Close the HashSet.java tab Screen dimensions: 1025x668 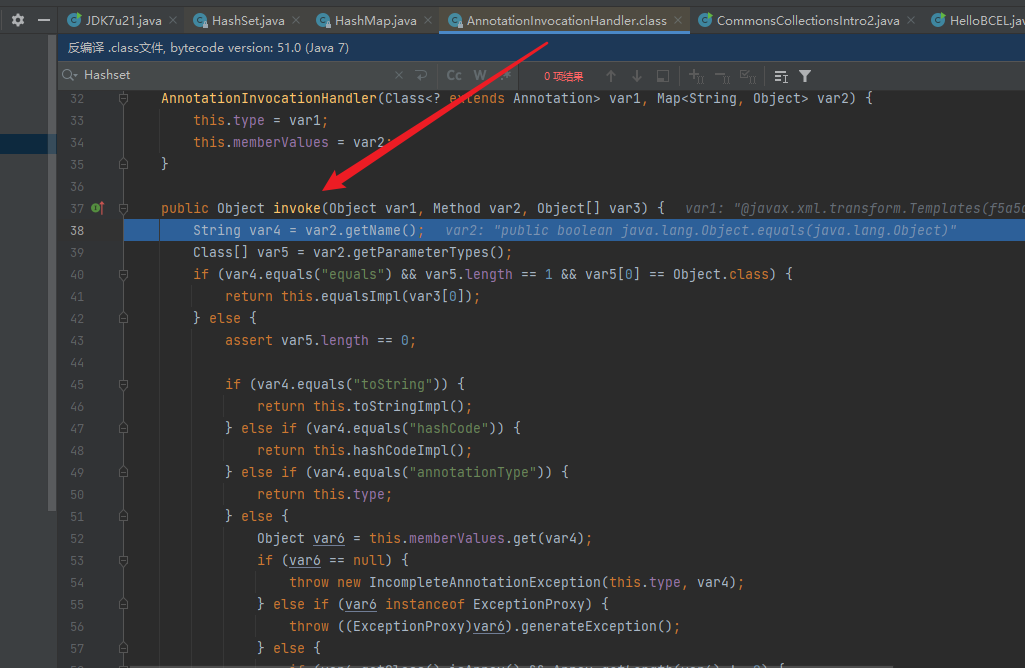(x=296, y=20)
